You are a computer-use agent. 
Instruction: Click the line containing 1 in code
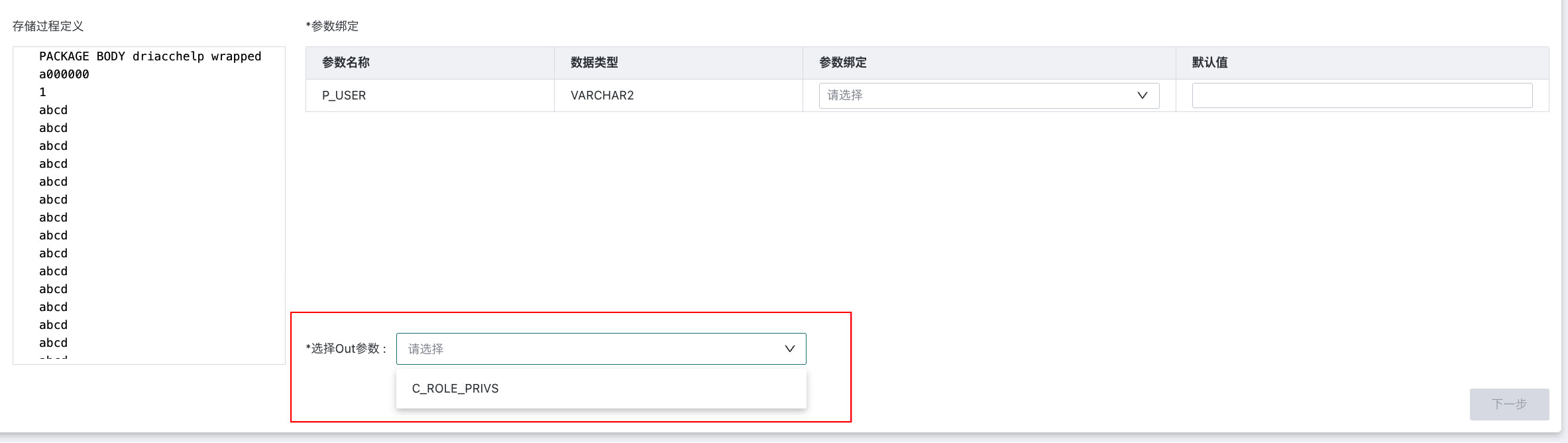[x=43, y=92]
